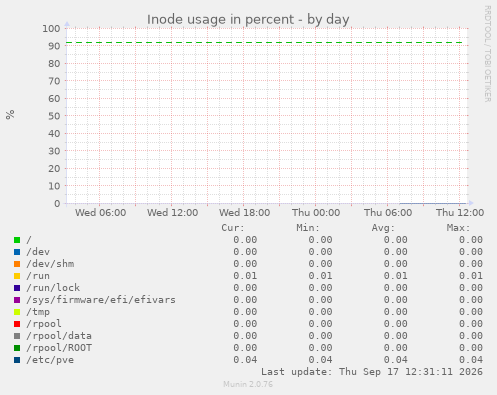The height and width of the screenshot is (395, 497).
Task: Click the Munin 2.0.76 version text
Action: coord(248,384)
